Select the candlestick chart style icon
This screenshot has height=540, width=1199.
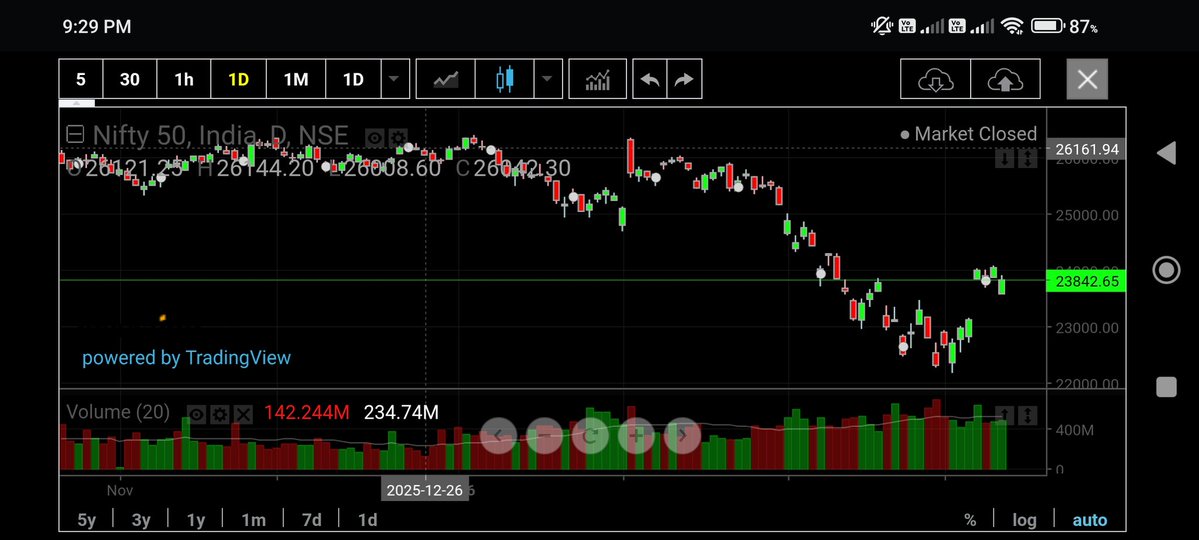pyautogui.click(x=504, y=79)
